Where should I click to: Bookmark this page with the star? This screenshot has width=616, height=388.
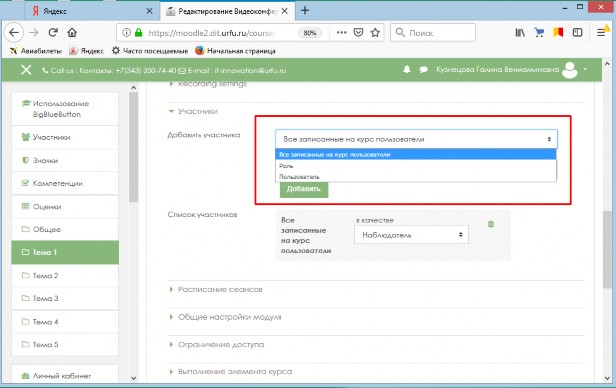point(375,33)
